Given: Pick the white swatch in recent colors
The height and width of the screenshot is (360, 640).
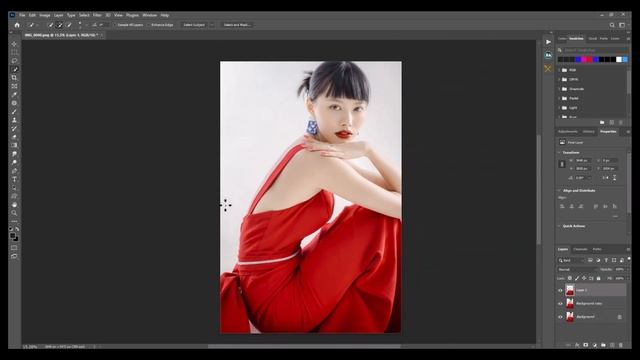Looking at the screenshot, I should (x=619, y=60).
